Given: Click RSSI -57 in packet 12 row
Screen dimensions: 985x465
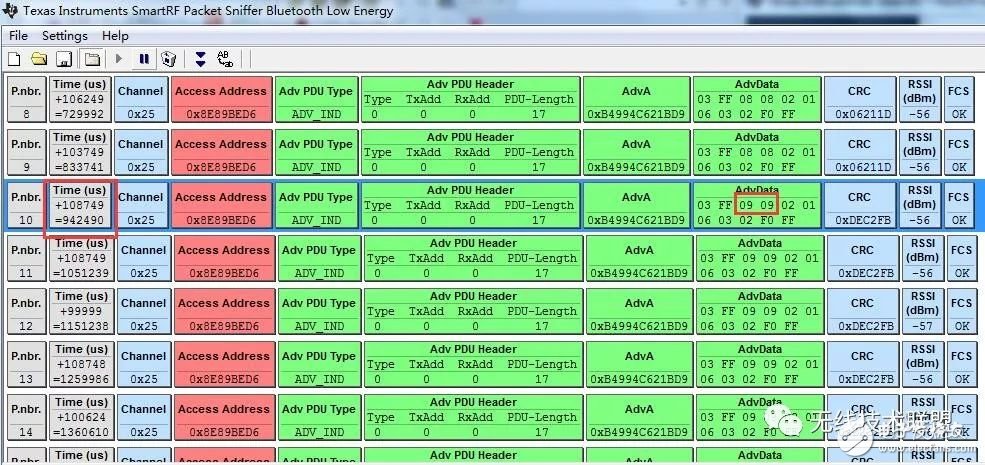Looking at the screenshot, I should coord(923,311).
